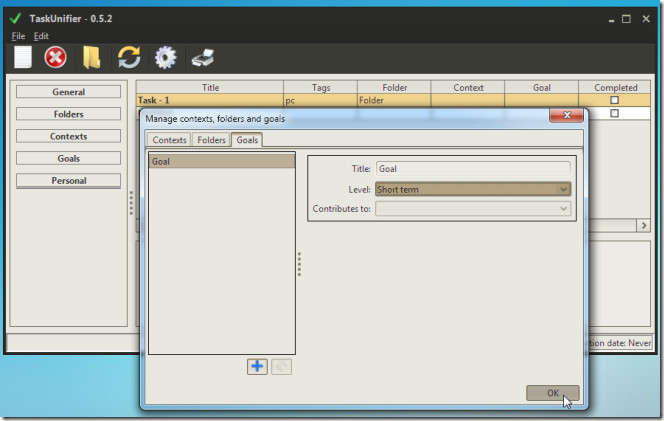Viewport: 664px width, 421px height.
Task: Click the Context column header
Action: click(x=468, y=88)
